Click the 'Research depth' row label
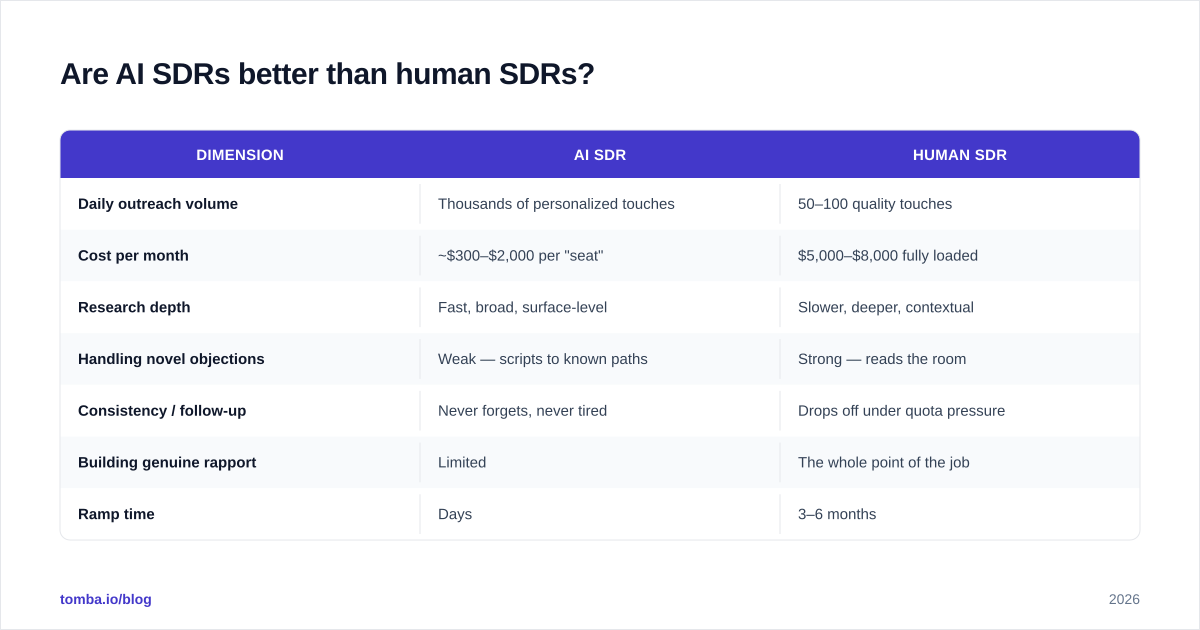The height and width of the screenshot is (630, 1200). [134, 307]
